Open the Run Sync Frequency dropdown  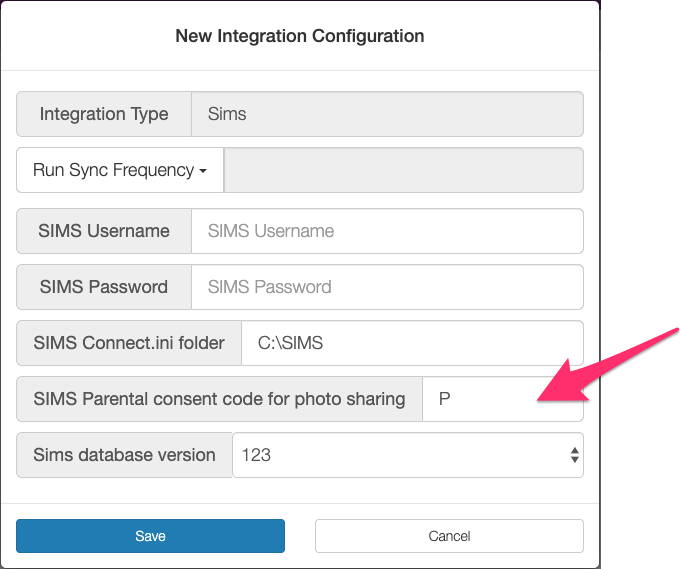pyautogui.click(x=119, y=170)
